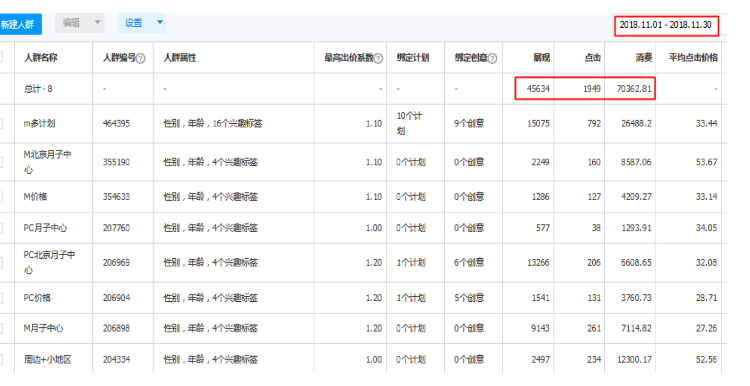This screenshot has height=386, width=750.
Task: Click the 1.10 bid coefficient for m多计划
Action: click(374, 123)
